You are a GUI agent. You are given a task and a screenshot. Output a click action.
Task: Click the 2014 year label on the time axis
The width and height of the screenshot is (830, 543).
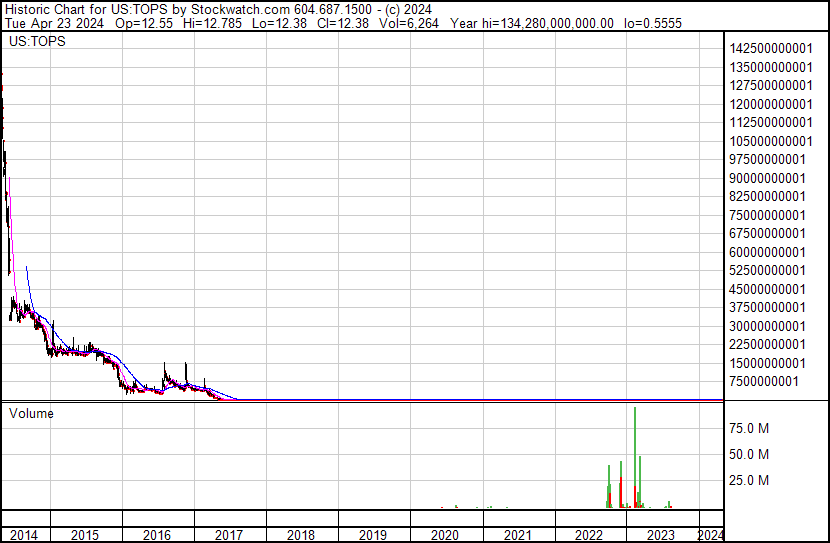click(23, 535)
